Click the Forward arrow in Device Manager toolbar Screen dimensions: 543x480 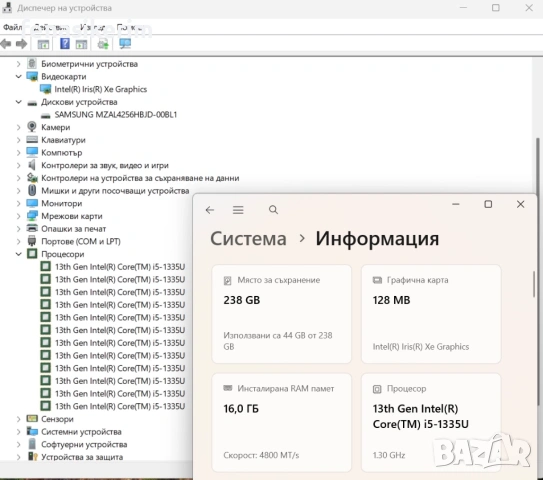[21, 44]
